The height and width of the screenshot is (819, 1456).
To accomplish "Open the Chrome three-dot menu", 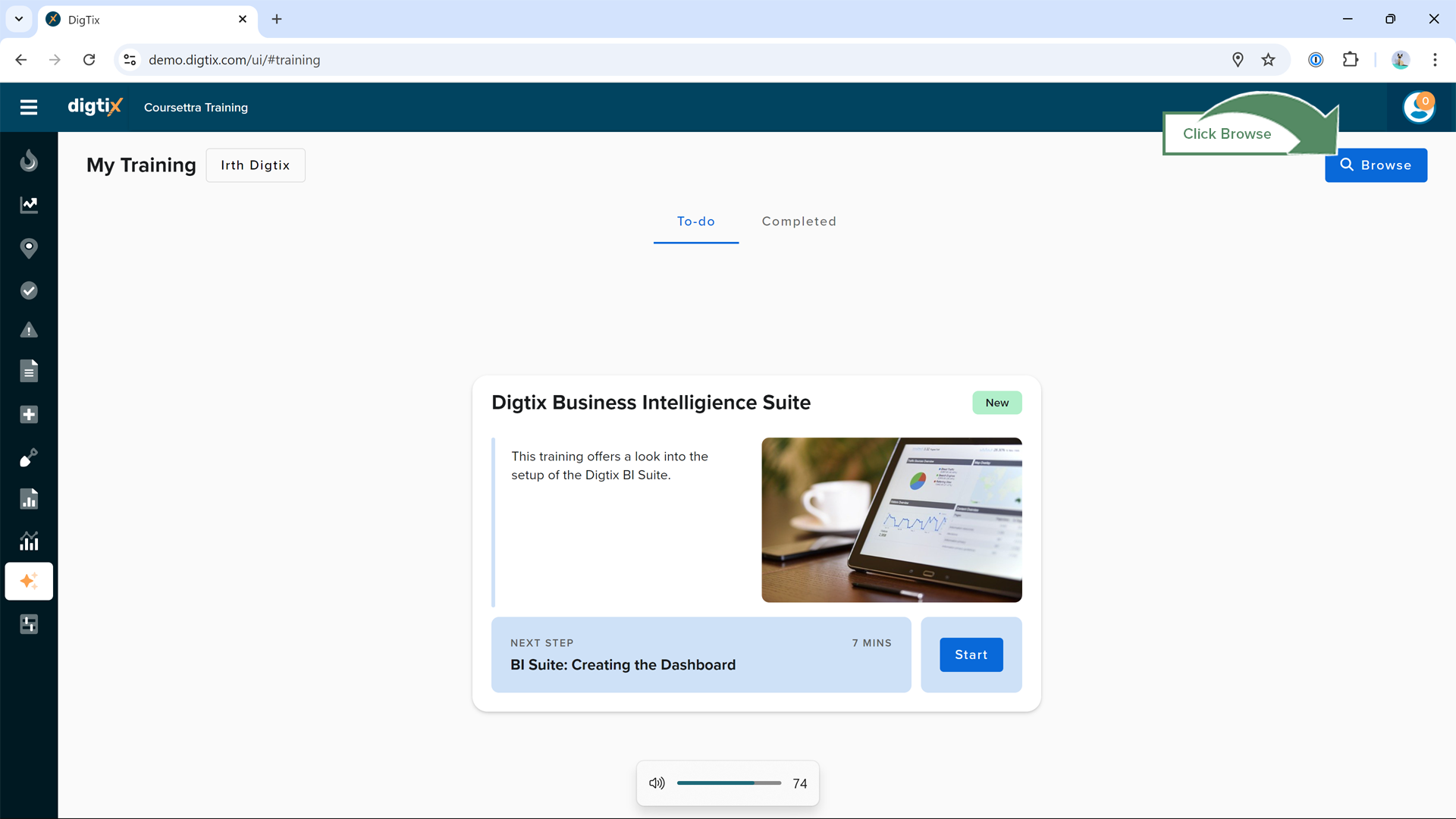I will pyautogui.click(x=1435, y=60).
